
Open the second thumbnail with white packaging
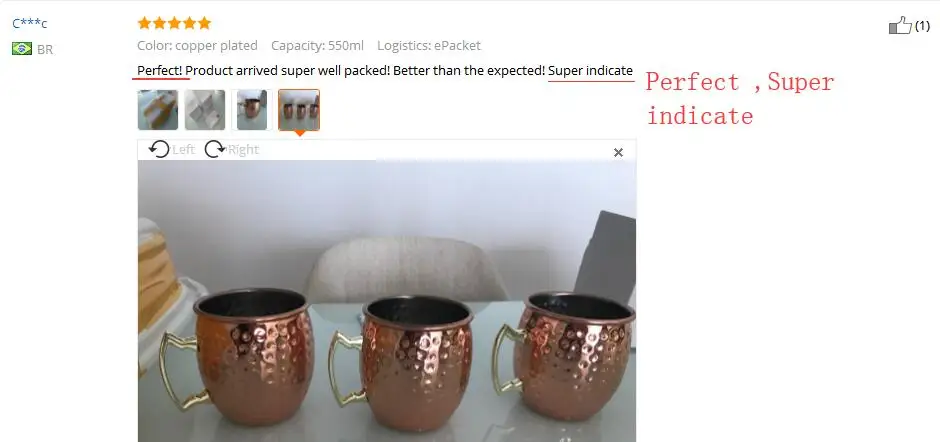tap(205, 110)
